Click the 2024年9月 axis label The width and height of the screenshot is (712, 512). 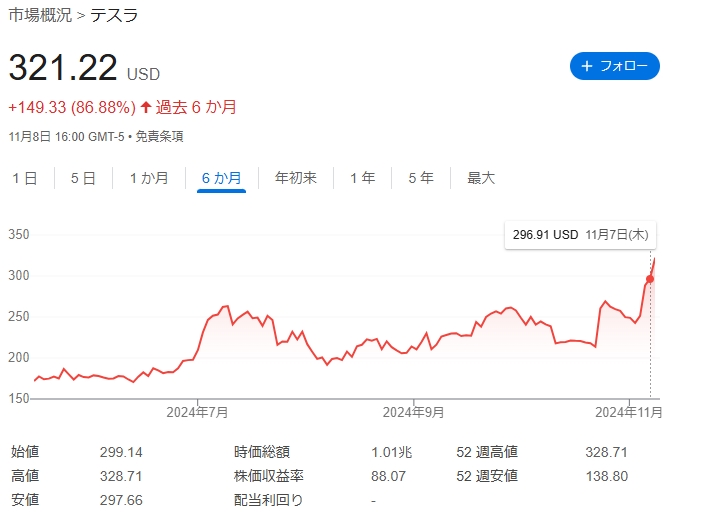413,412
